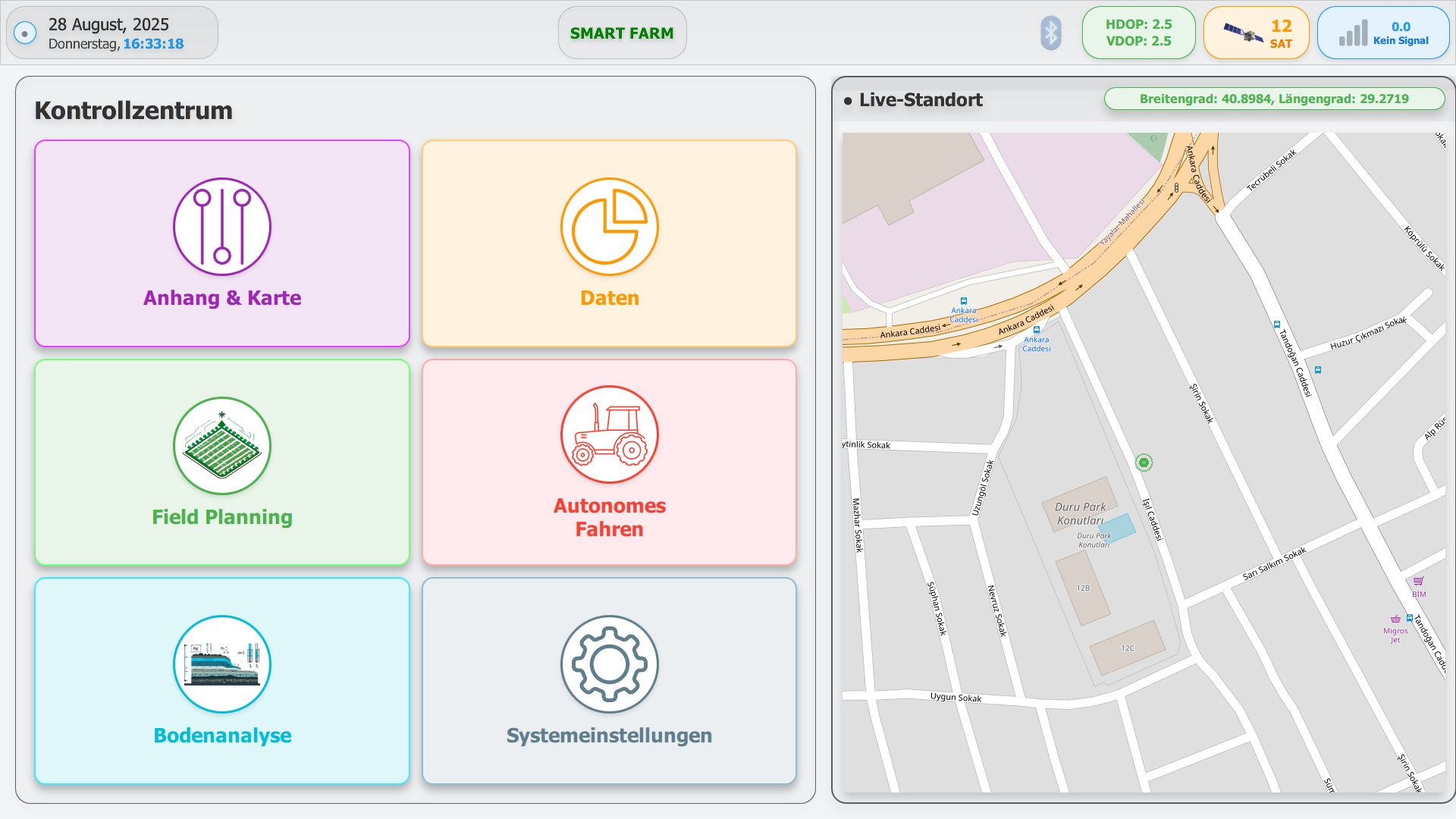1456x819 pixels.
Task: Click the Daten pie chart icon
Action: (609, 227)
